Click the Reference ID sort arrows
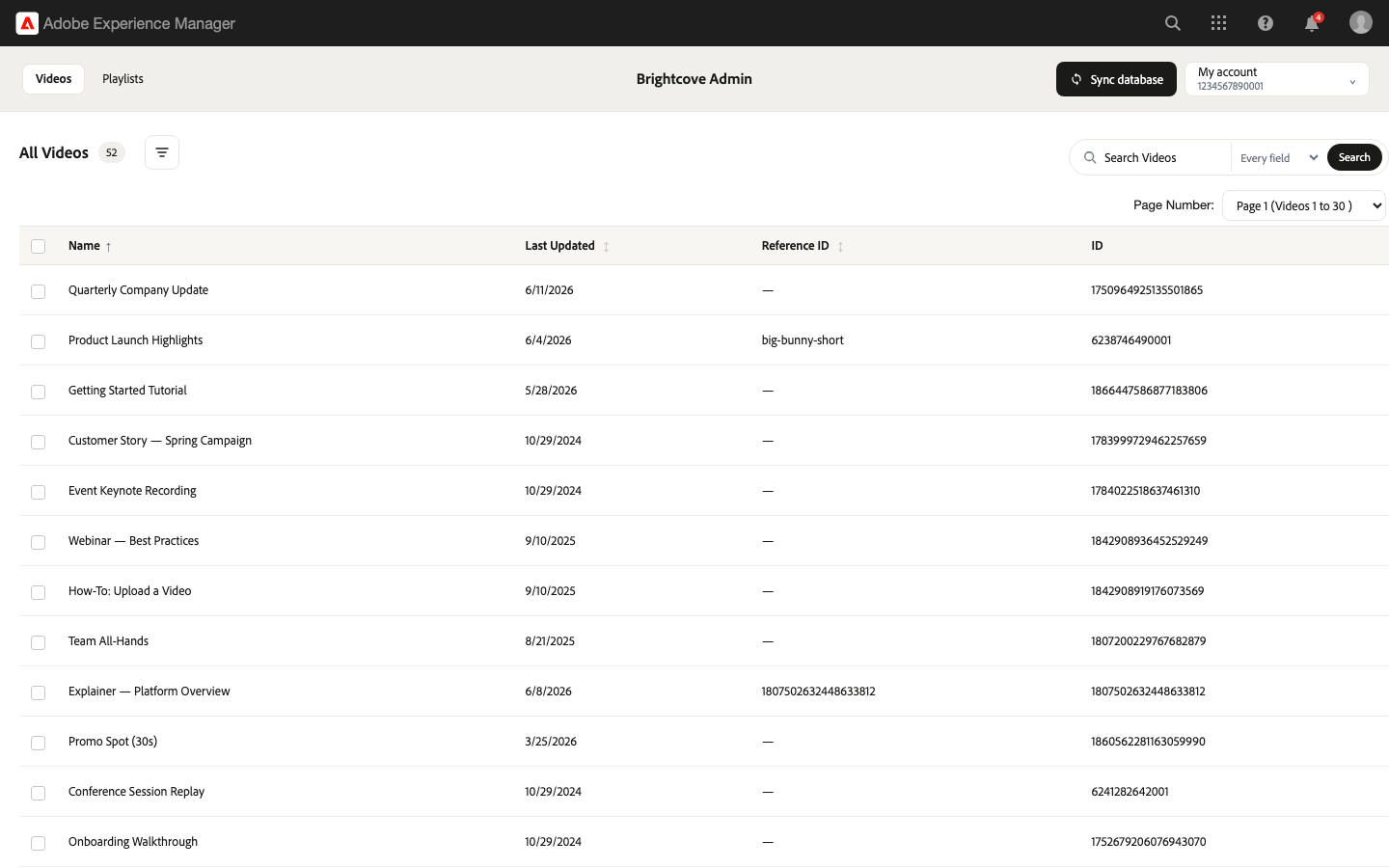This screenshot has width=1389, height=868. click(840, 247)
